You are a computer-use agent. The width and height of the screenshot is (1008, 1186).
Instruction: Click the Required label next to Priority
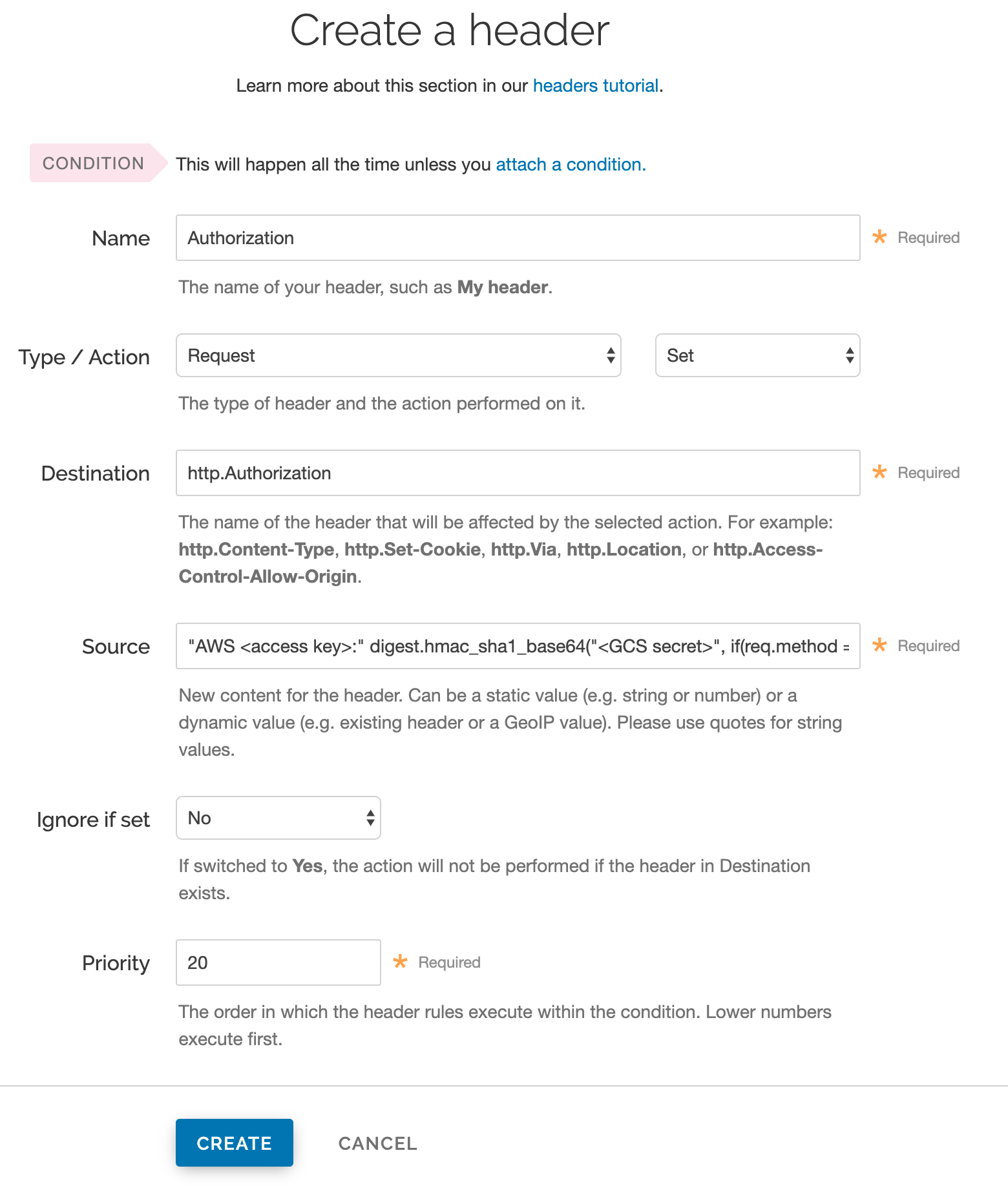click(x=448, y=962)
